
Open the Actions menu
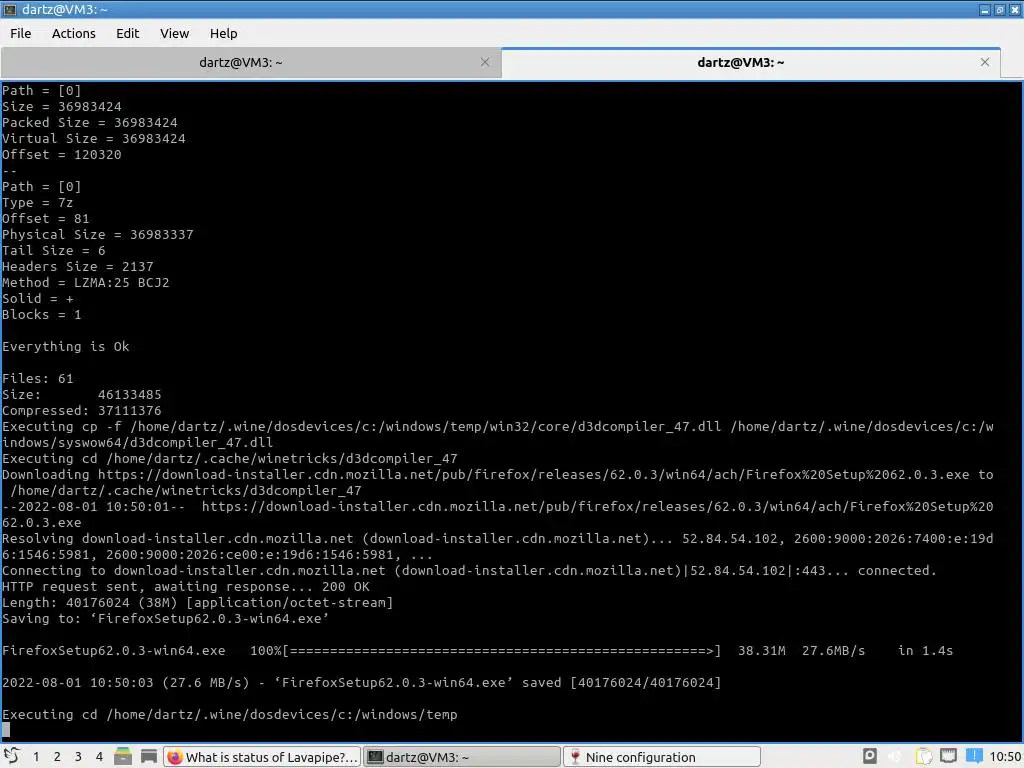pos(74,33)
